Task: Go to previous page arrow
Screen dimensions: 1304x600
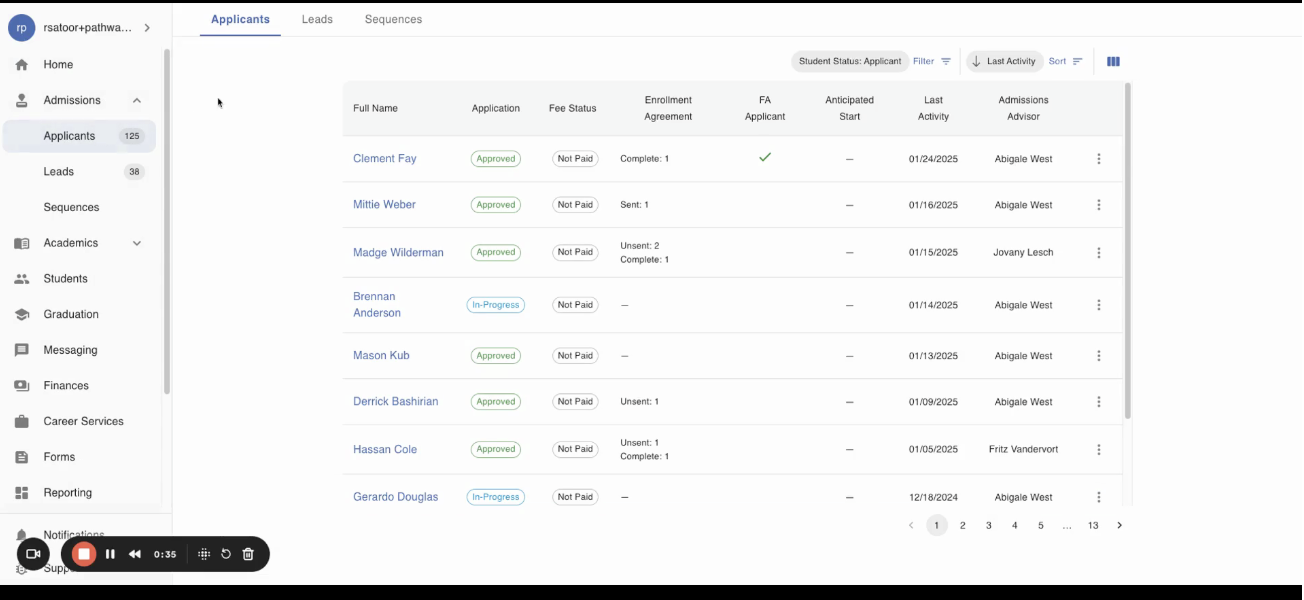Action: [x=911, y=526]
